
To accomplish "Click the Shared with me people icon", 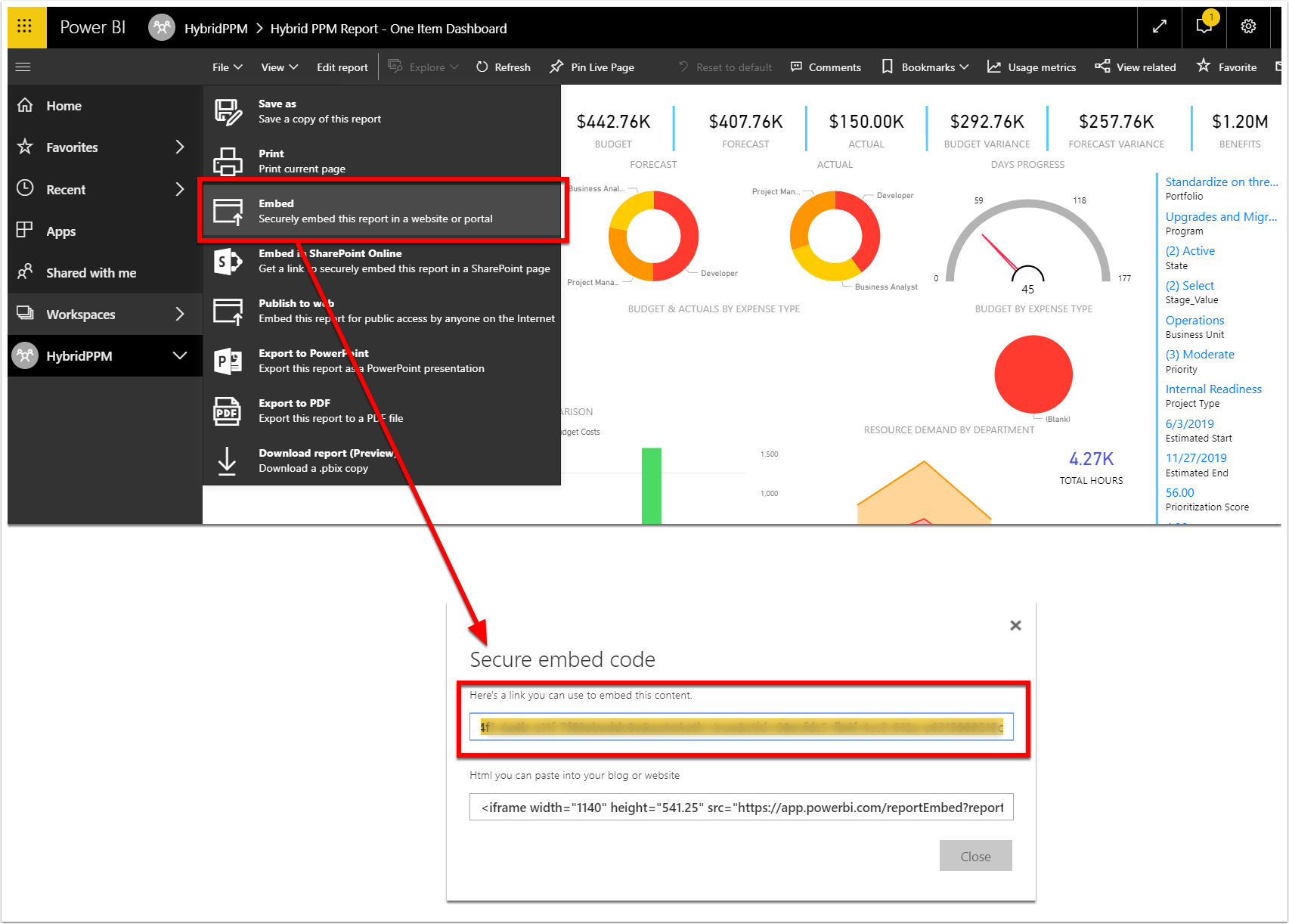I will [x=25, y=271].
